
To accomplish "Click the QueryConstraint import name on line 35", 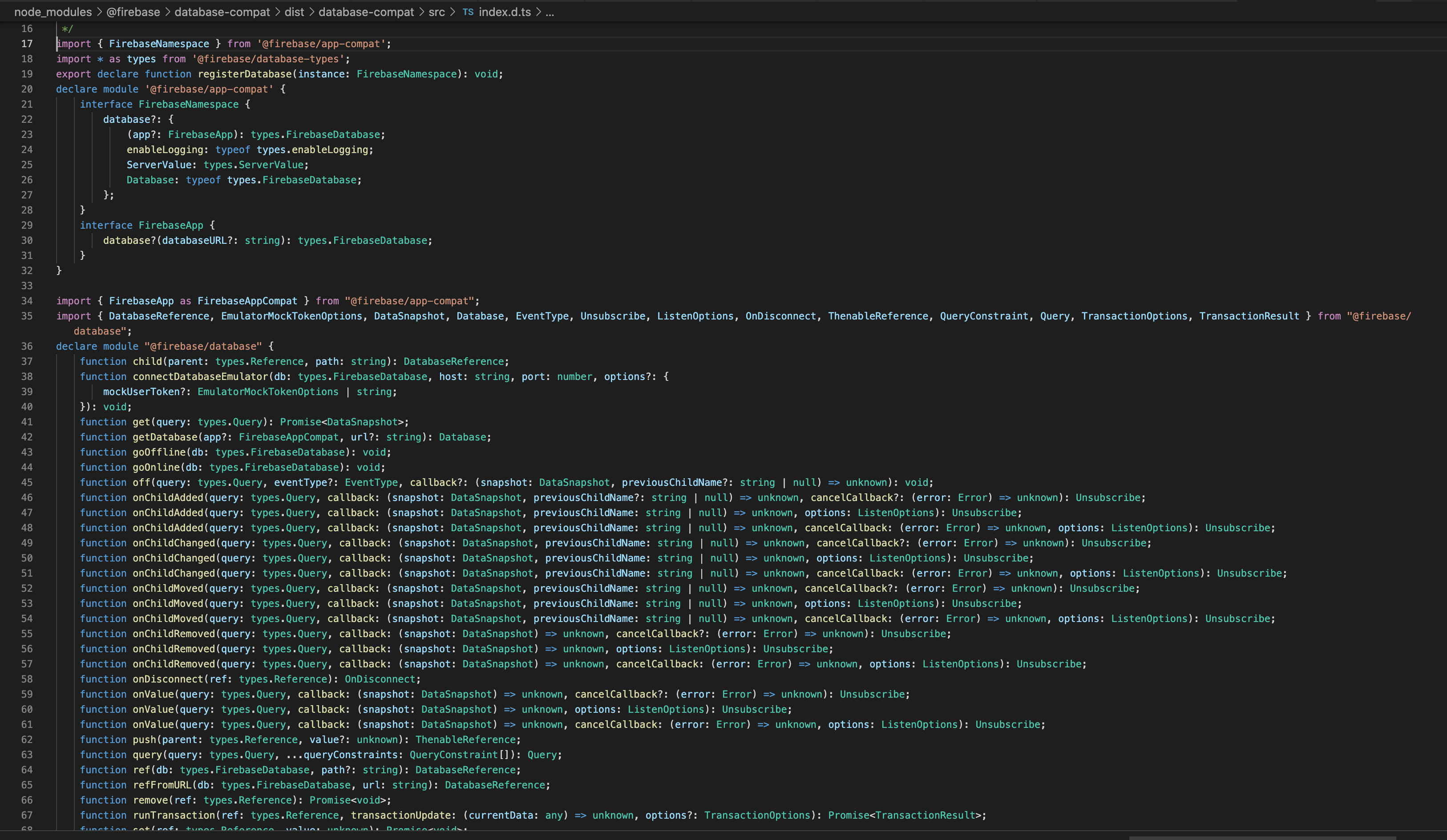I will (984, 316).
